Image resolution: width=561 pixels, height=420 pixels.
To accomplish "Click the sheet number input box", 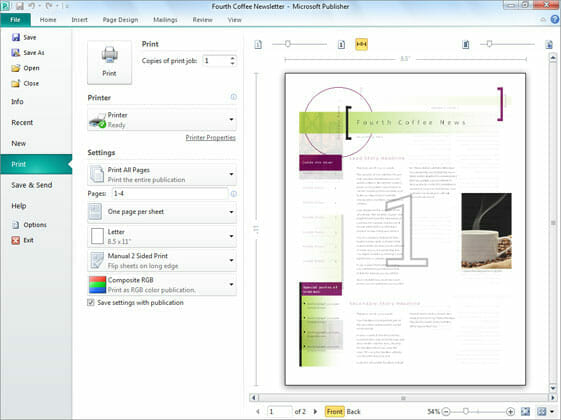I will 279,411.
